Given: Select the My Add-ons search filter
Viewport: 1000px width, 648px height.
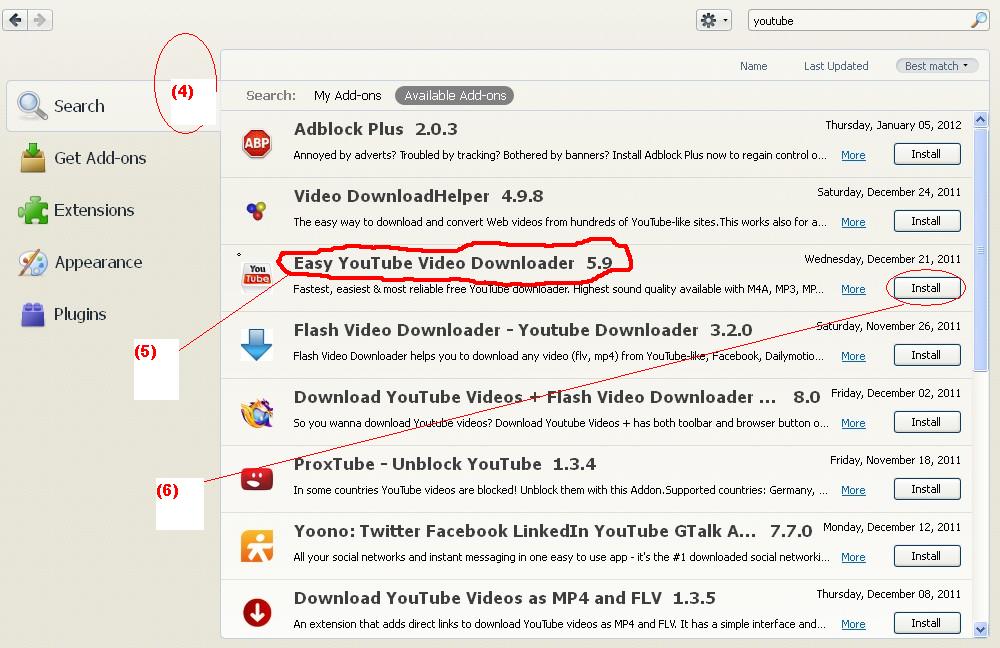Looking at the screenshot, I should point(348,96).
